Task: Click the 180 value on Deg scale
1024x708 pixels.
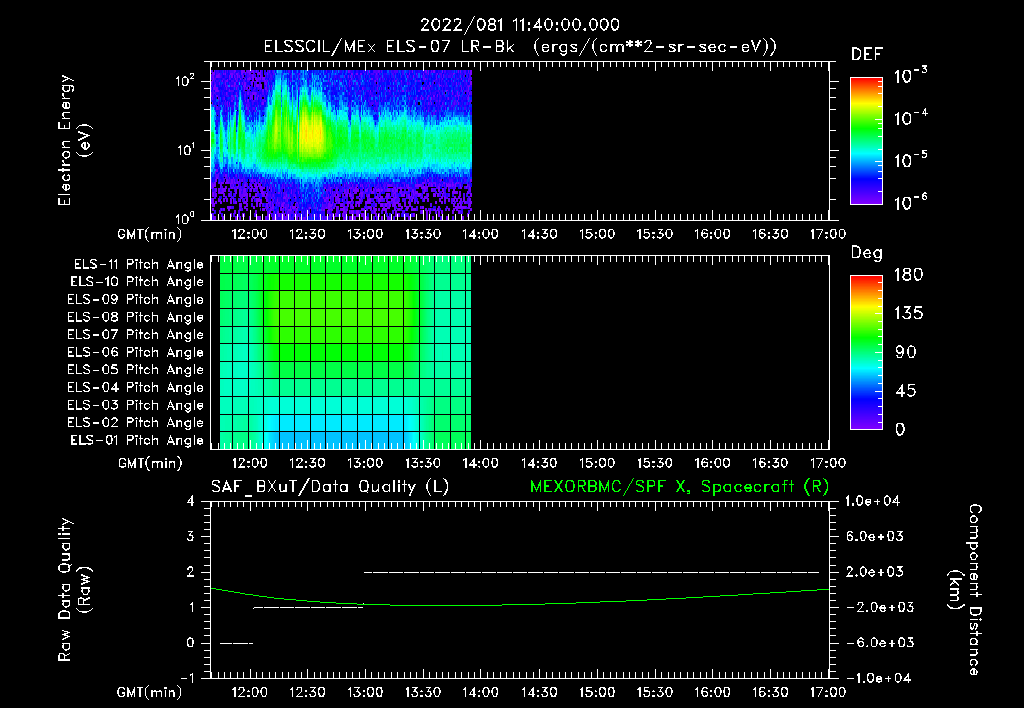Action: [908, 275]
